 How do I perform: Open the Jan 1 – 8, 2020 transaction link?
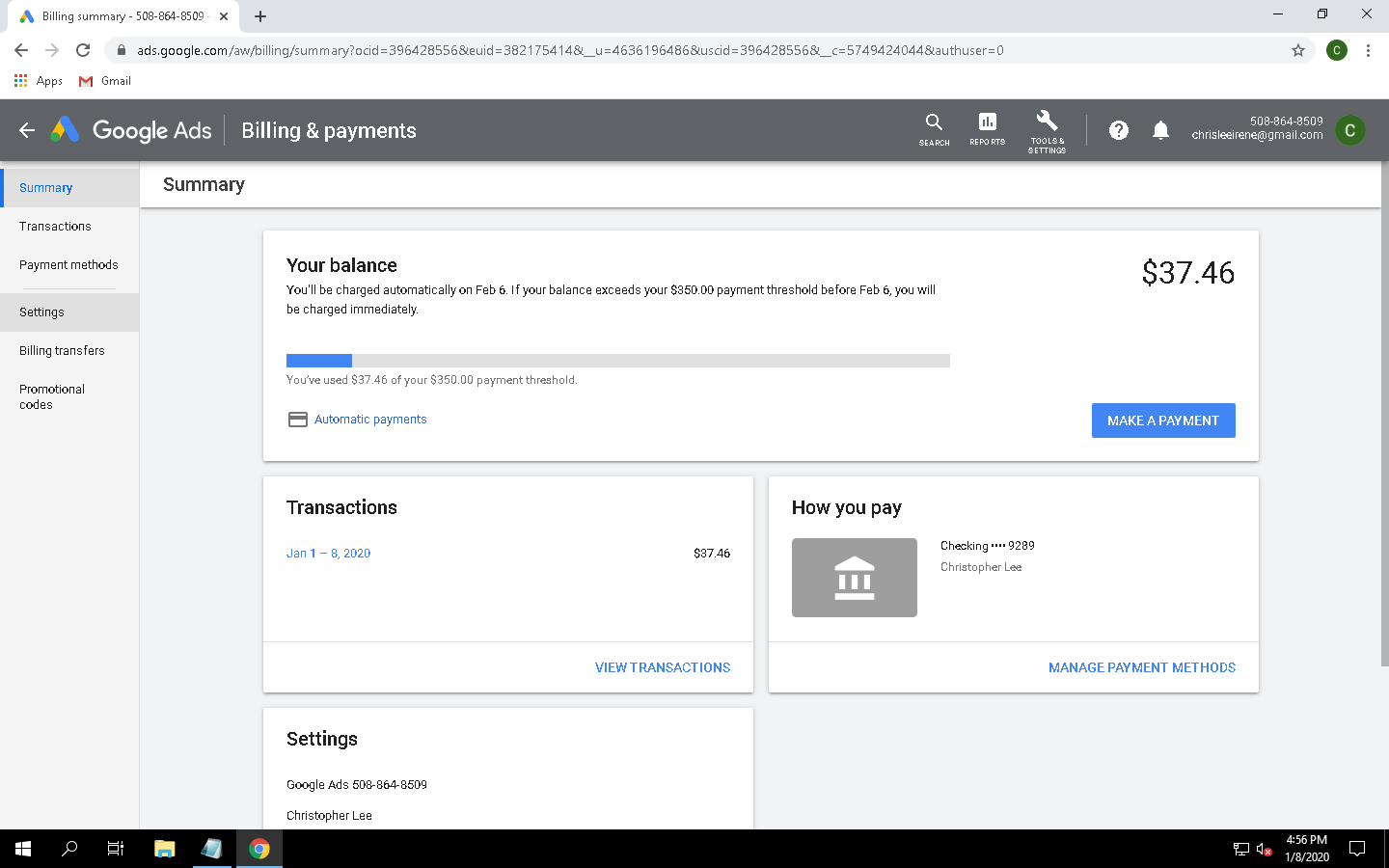328,554
